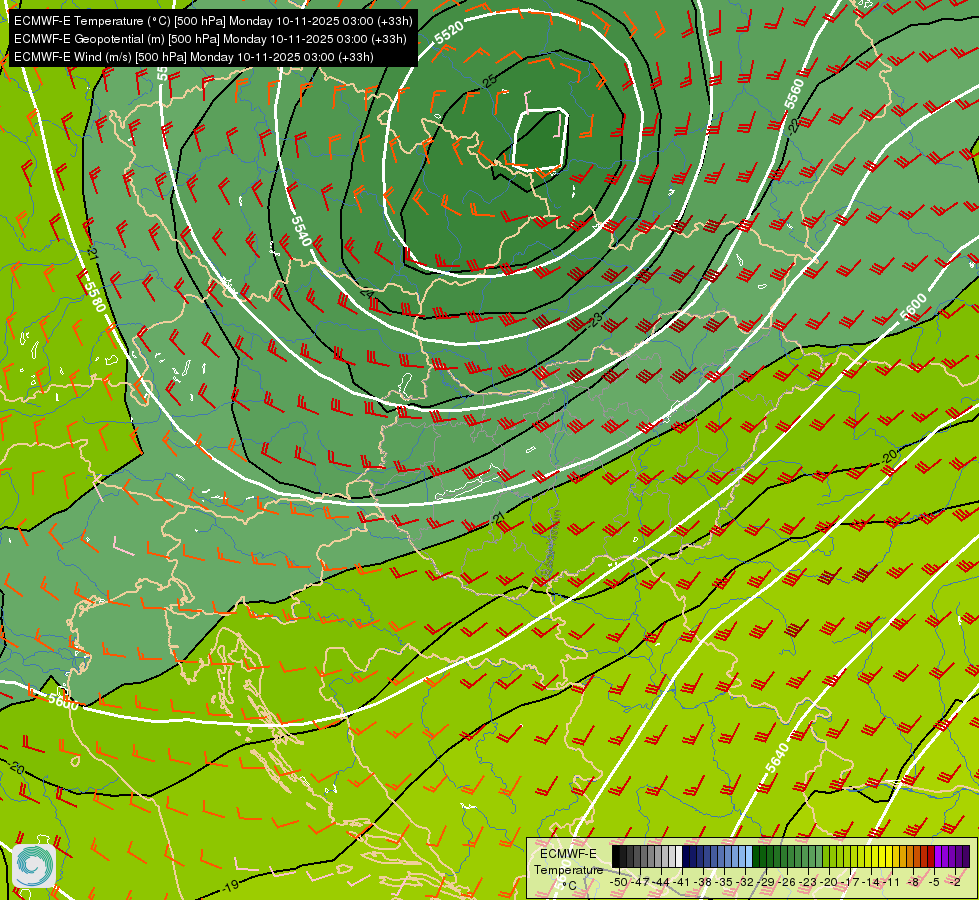
Task: Click the -29 legend scale value
Action: coord(765,882)
